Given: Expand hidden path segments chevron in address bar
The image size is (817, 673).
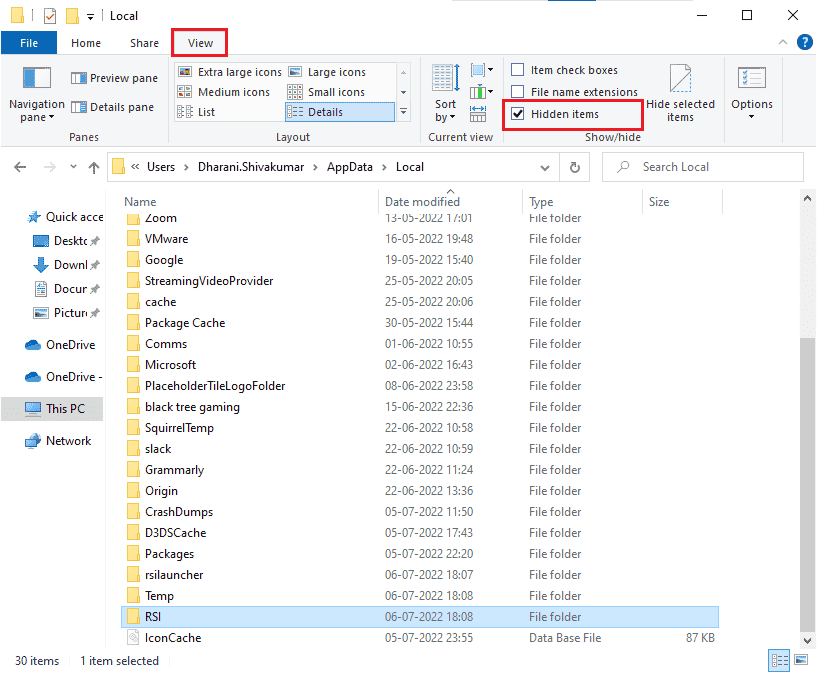Looking at the screenshot, I should pyautogui.click(x=135, y=167).
